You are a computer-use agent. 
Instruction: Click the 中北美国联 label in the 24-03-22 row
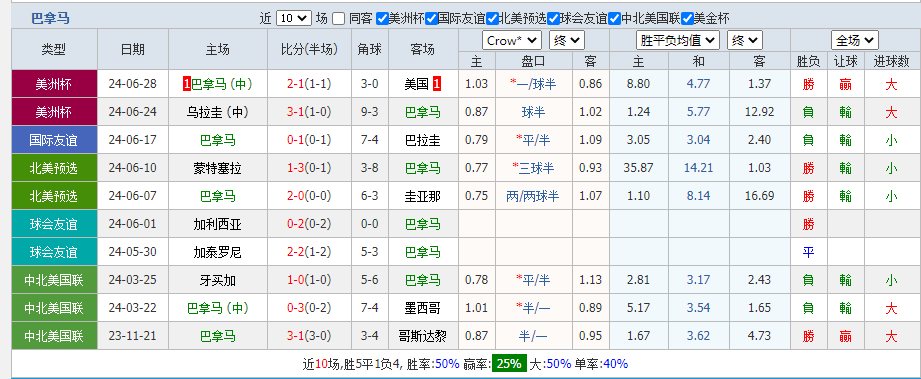click(53, 308)
